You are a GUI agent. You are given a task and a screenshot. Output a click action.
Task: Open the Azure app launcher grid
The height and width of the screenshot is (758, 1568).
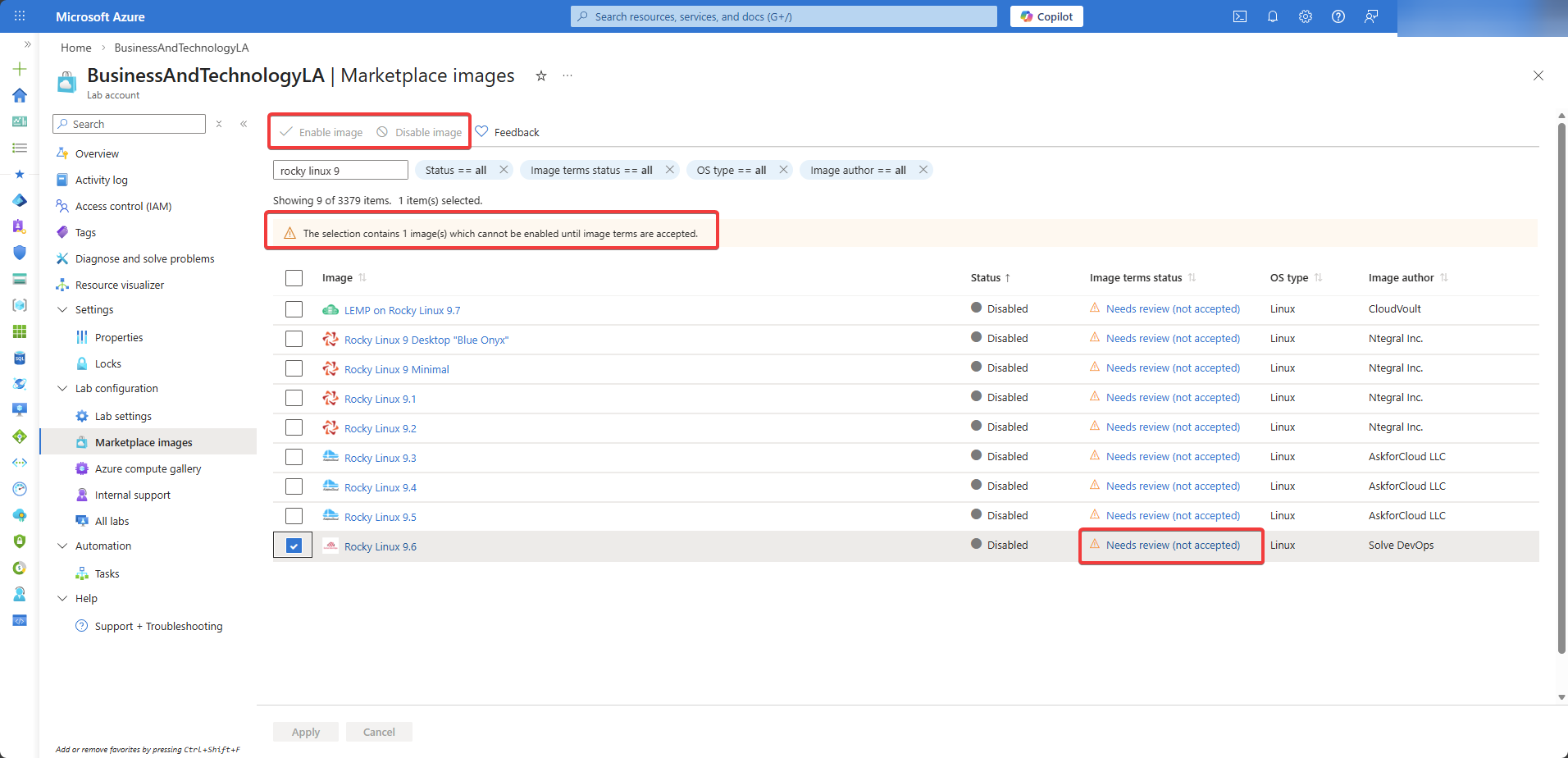20,16
